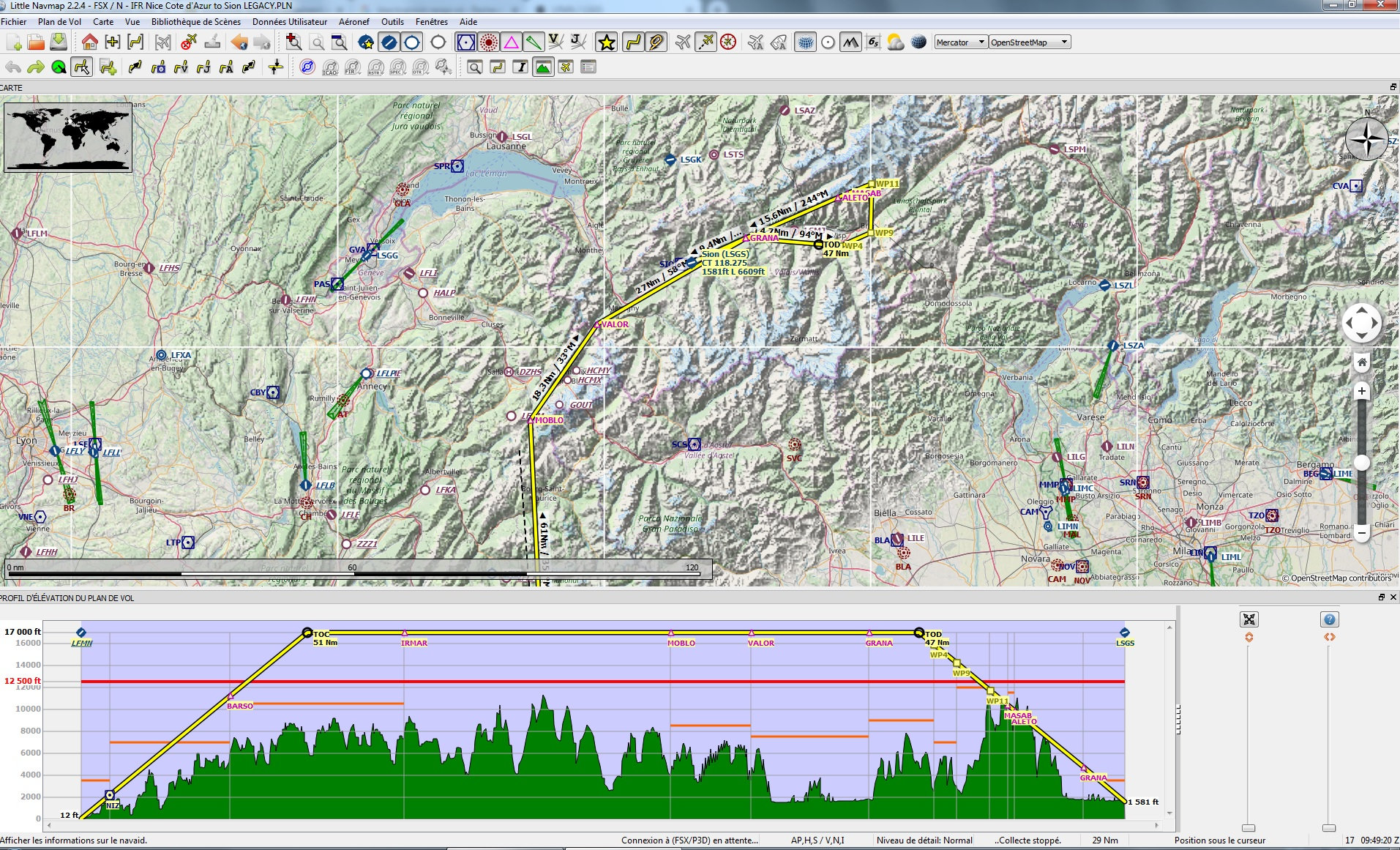Image resolution: width=1400 pixels, height=850 pixels.
Task: Click the green redo arrow icon
Action: 35,67
